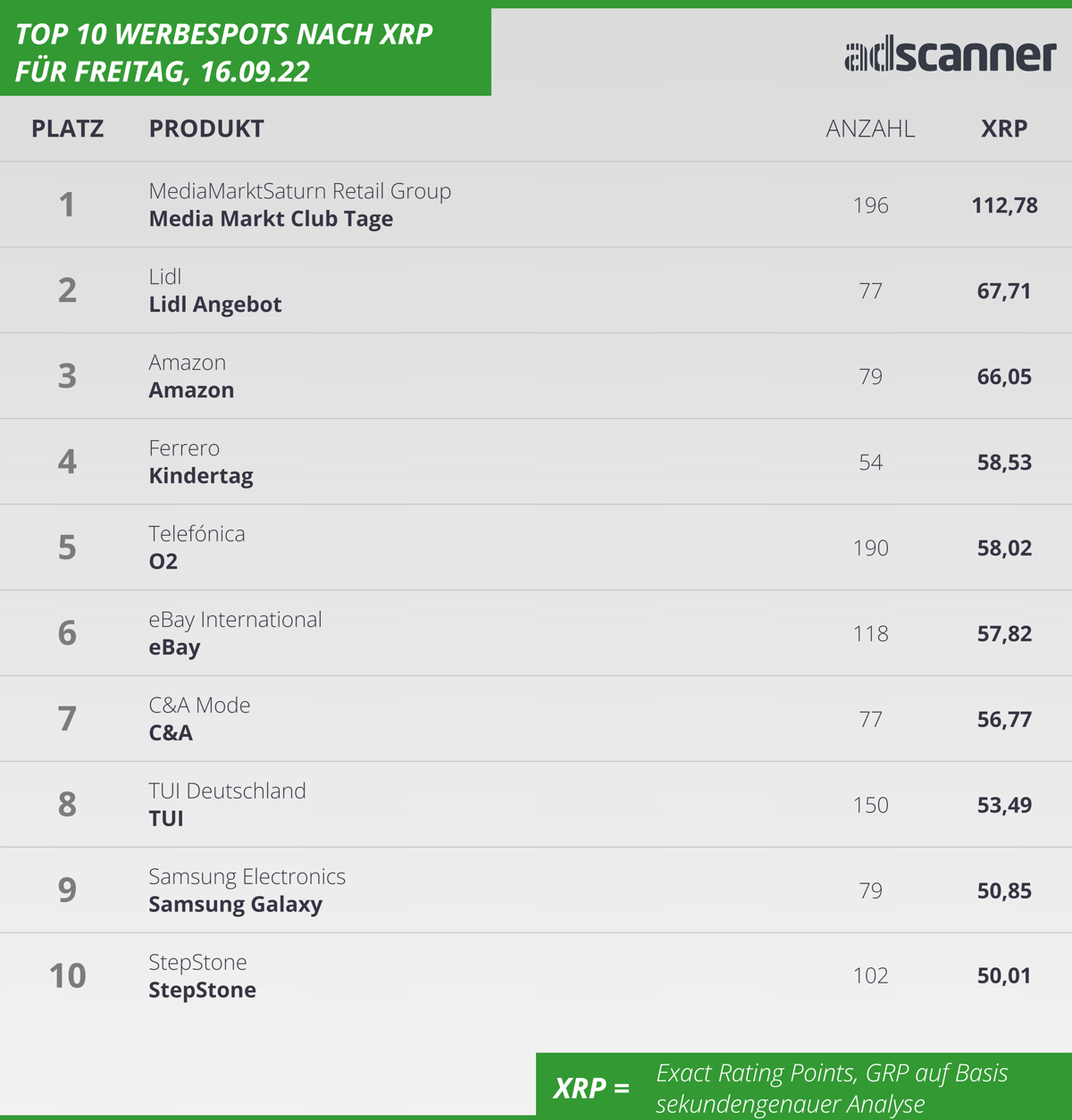Click the ANZAHL value 190

pyautogui.click(x=870, y=547)
